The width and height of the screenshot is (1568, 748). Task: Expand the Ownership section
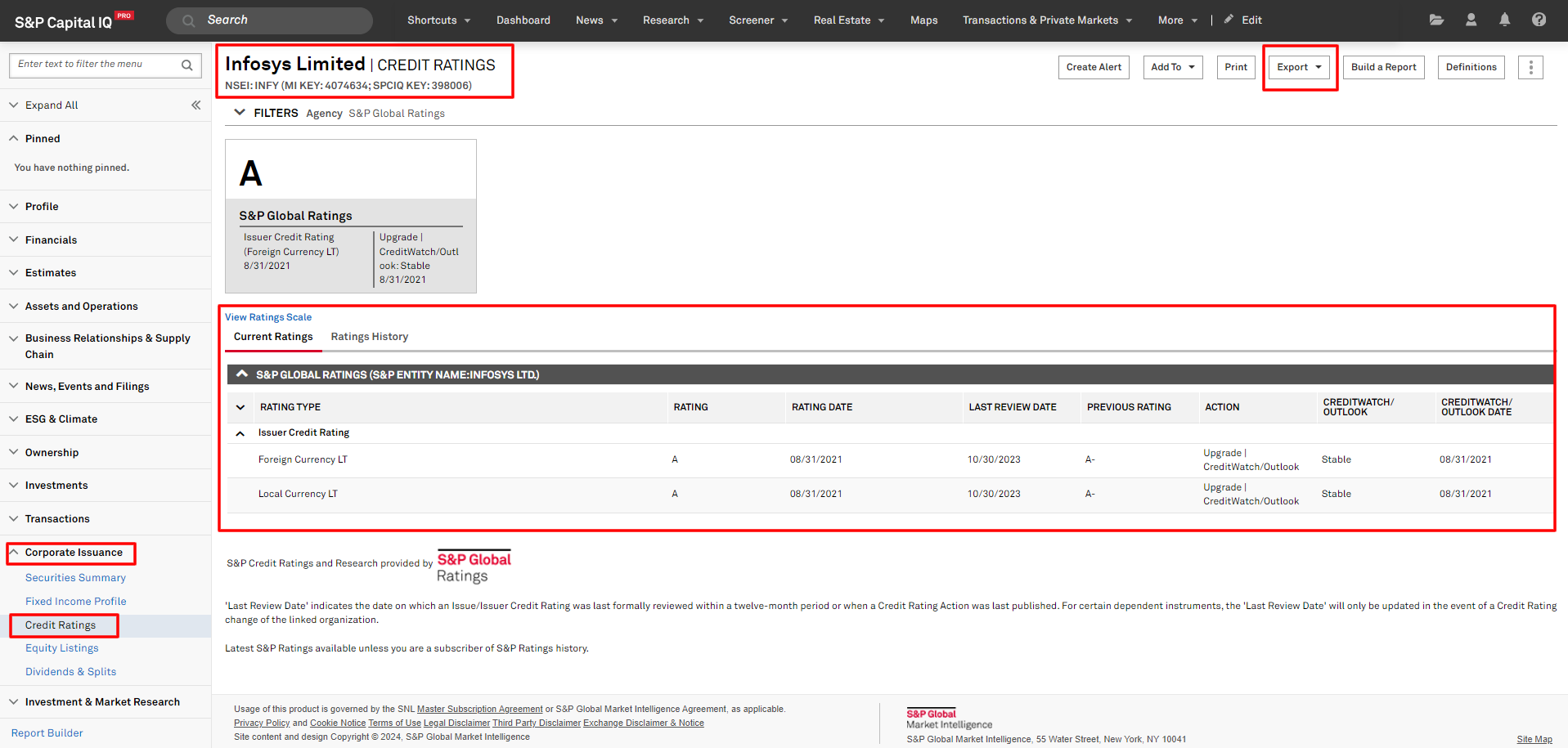tap(52, 452)
